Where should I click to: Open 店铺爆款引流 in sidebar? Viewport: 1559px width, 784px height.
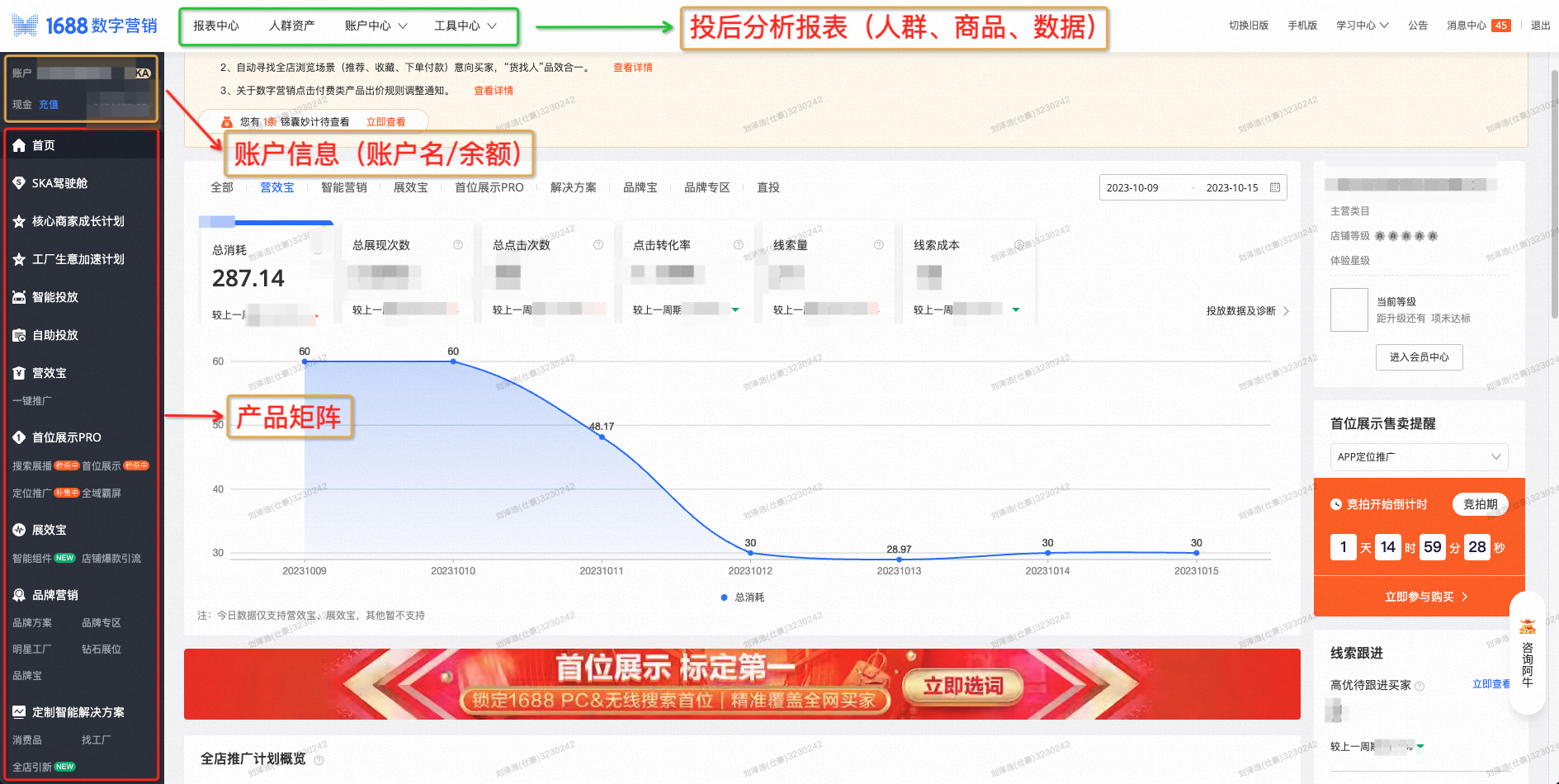[111, 559]
